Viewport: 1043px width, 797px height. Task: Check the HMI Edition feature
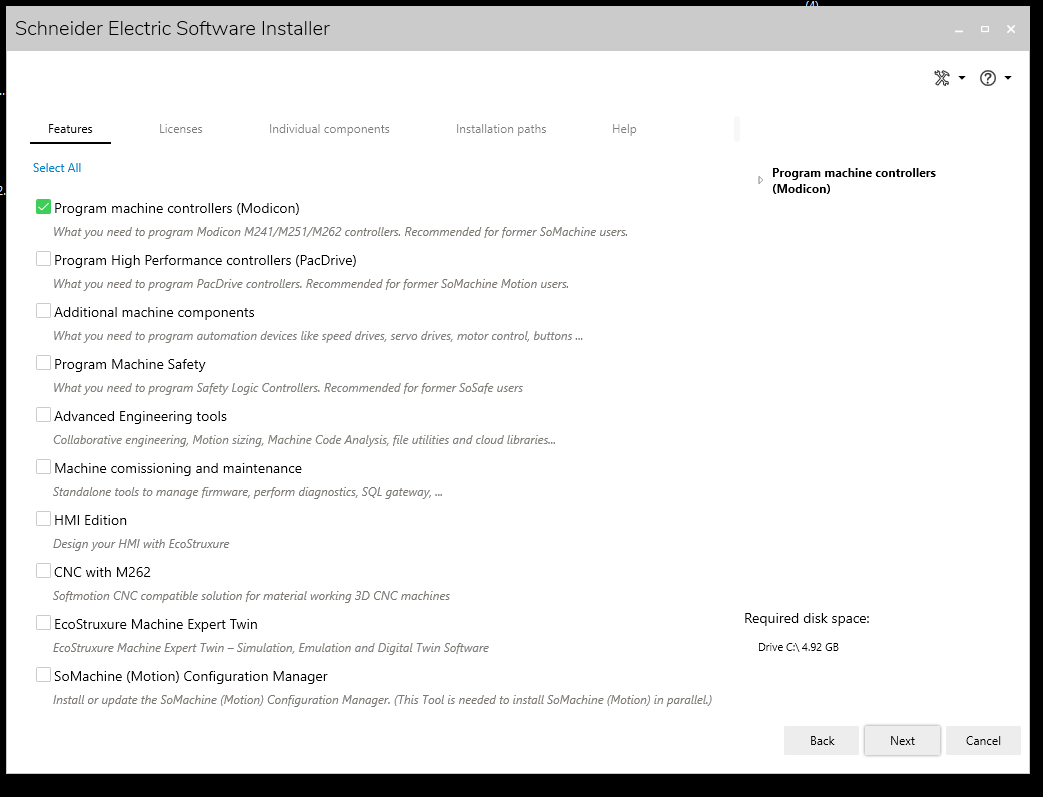pos(43,519)
